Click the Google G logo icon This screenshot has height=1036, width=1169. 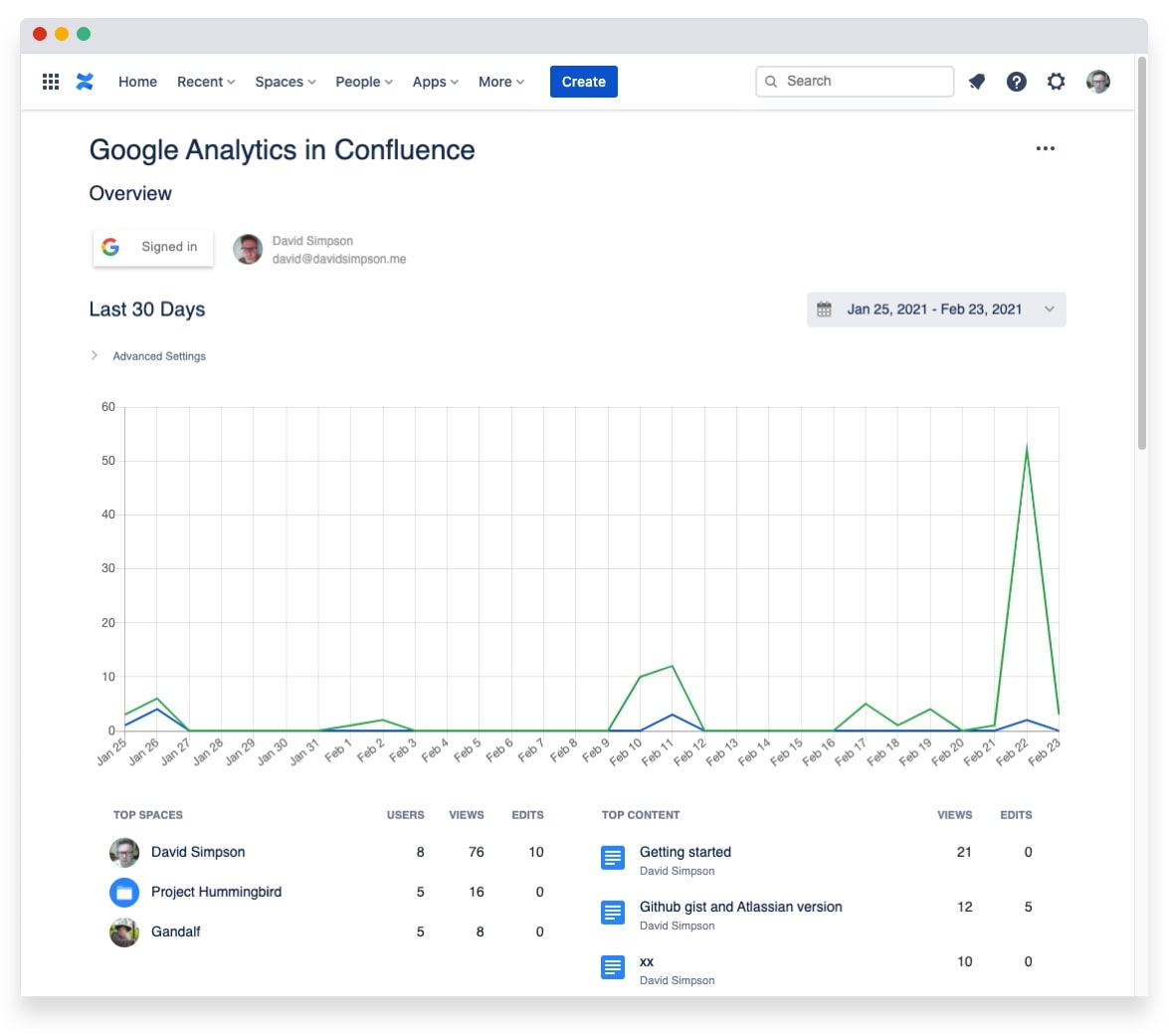[110, 247]
